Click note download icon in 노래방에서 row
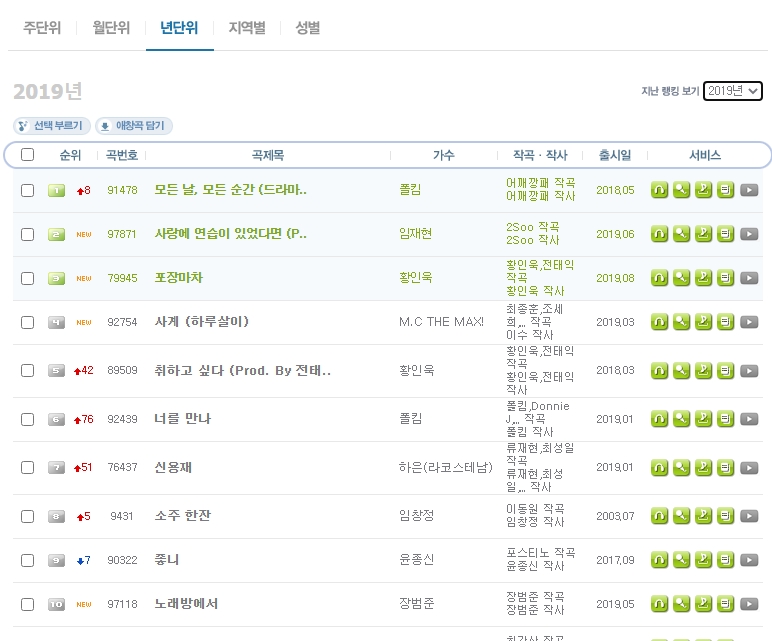The height and width of the screenshot is (641, 772). pos(704,604)
